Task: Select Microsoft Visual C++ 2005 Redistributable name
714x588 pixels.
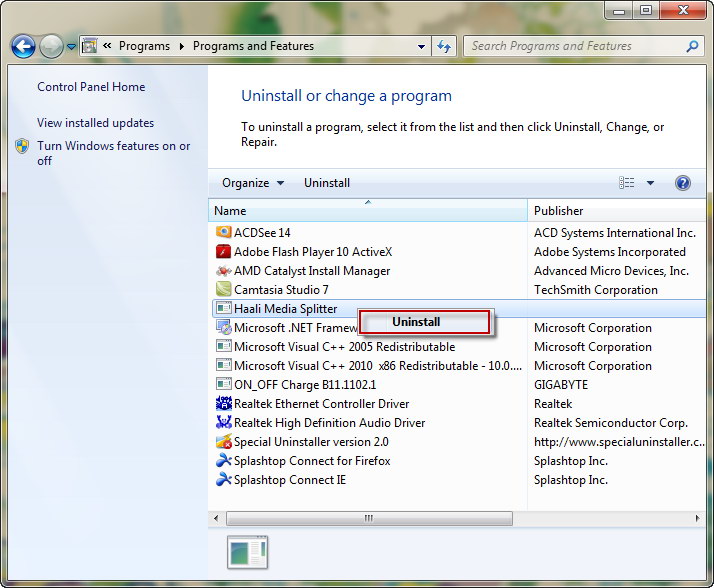Action: [x=345, y=347]
